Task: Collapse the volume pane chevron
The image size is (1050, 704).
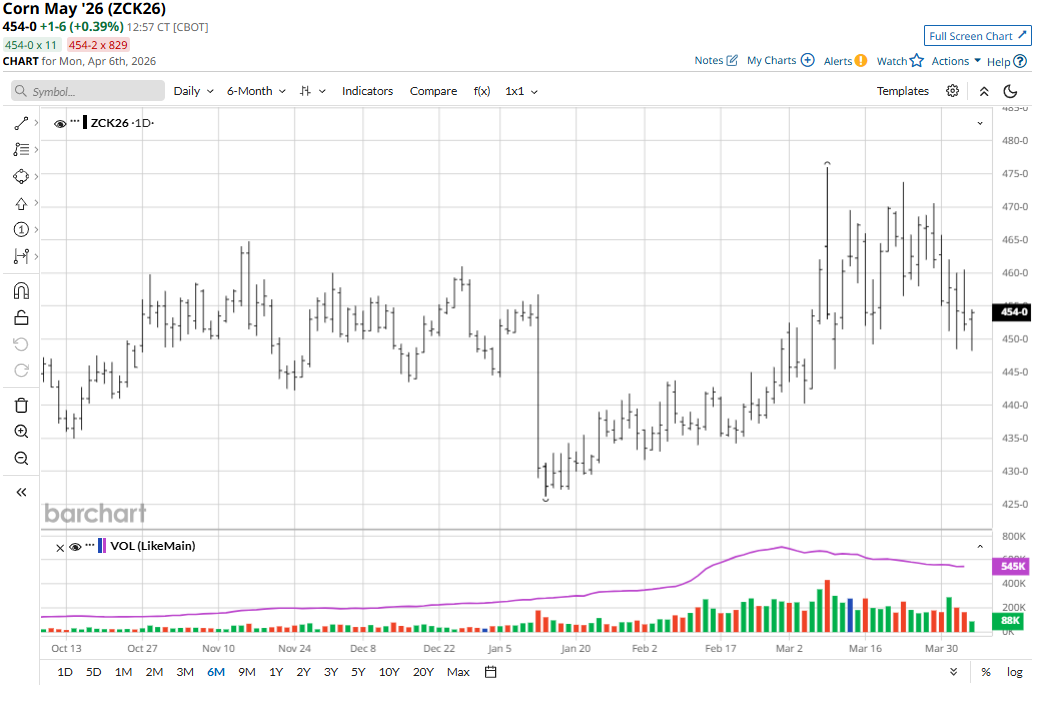Action: click(980, 547)
